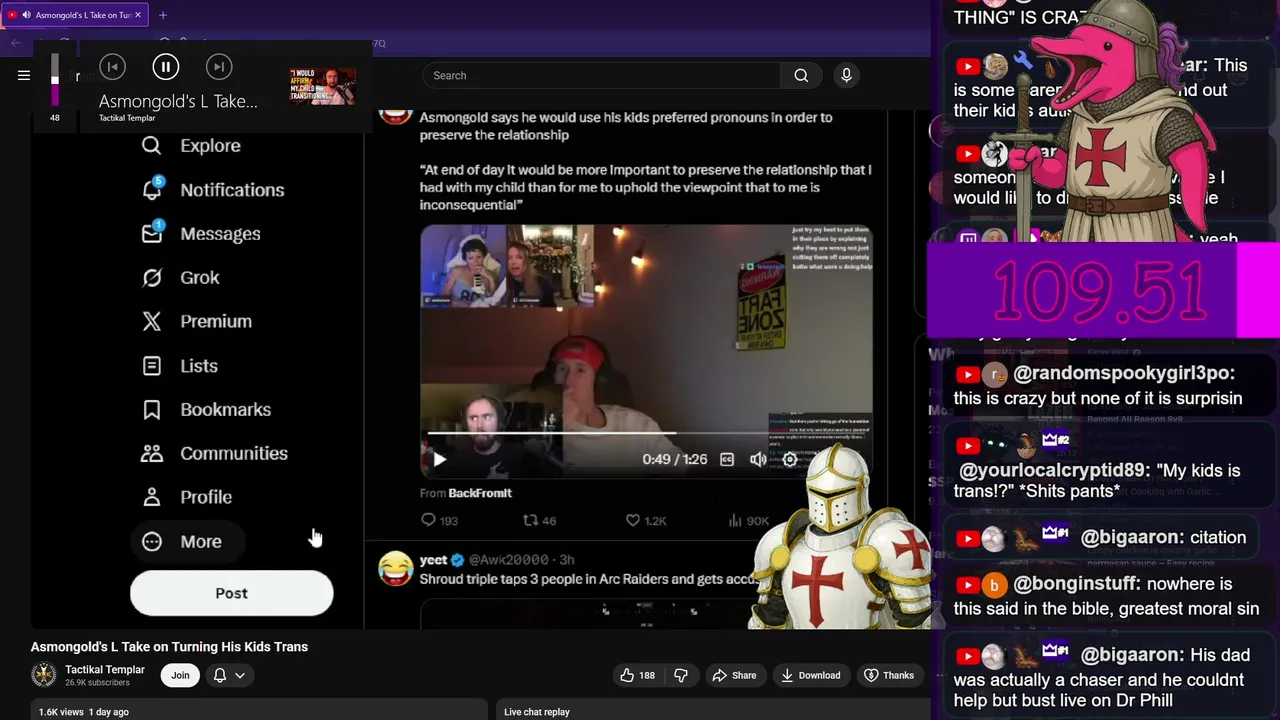This screenshot has height=720, width=1280.
Task: Click the search magnifier button
Action: pyautogui.click(x=801, y=75)
